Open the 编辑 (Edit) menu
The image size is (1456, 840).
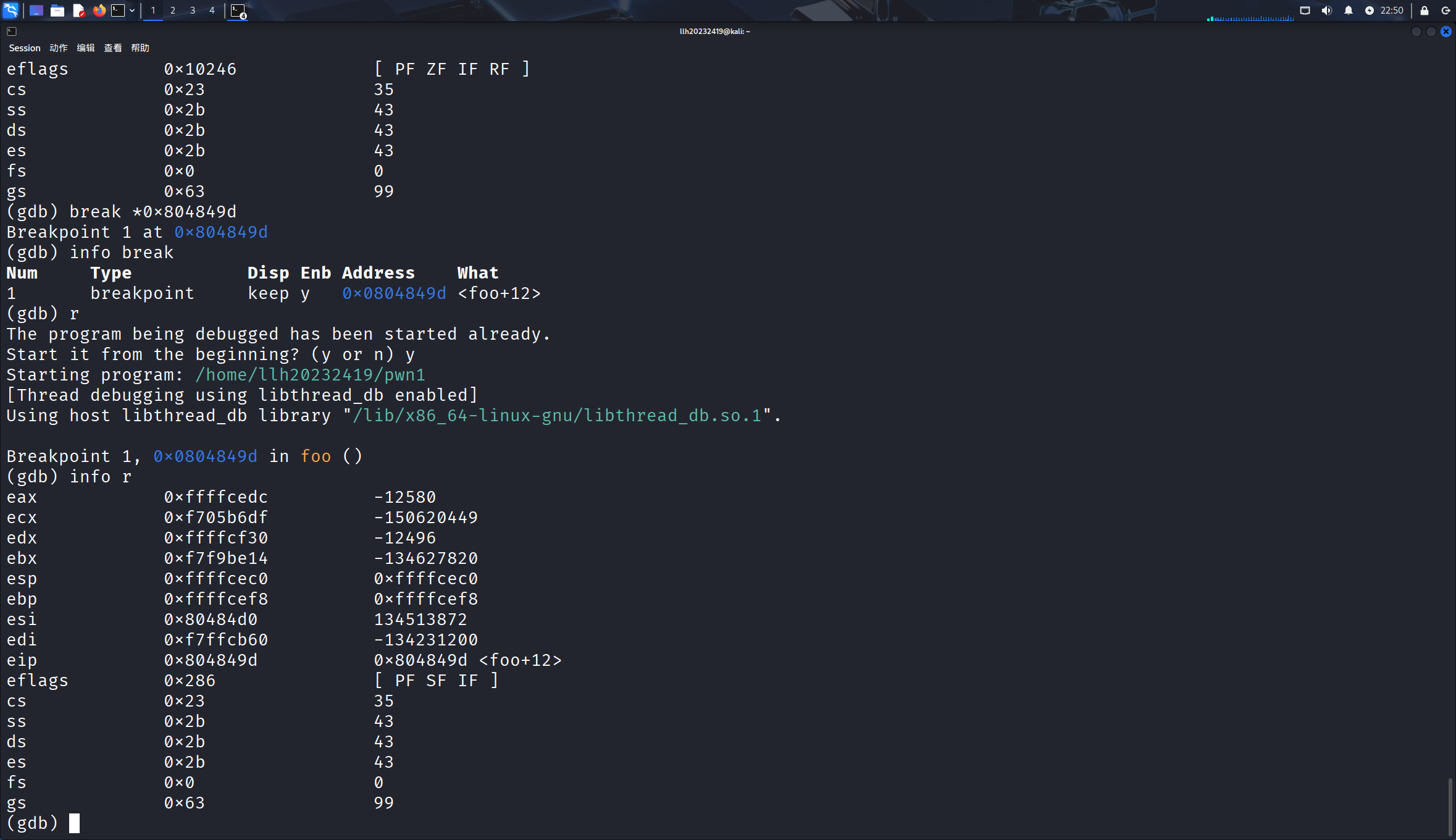(x=86, y=48)
